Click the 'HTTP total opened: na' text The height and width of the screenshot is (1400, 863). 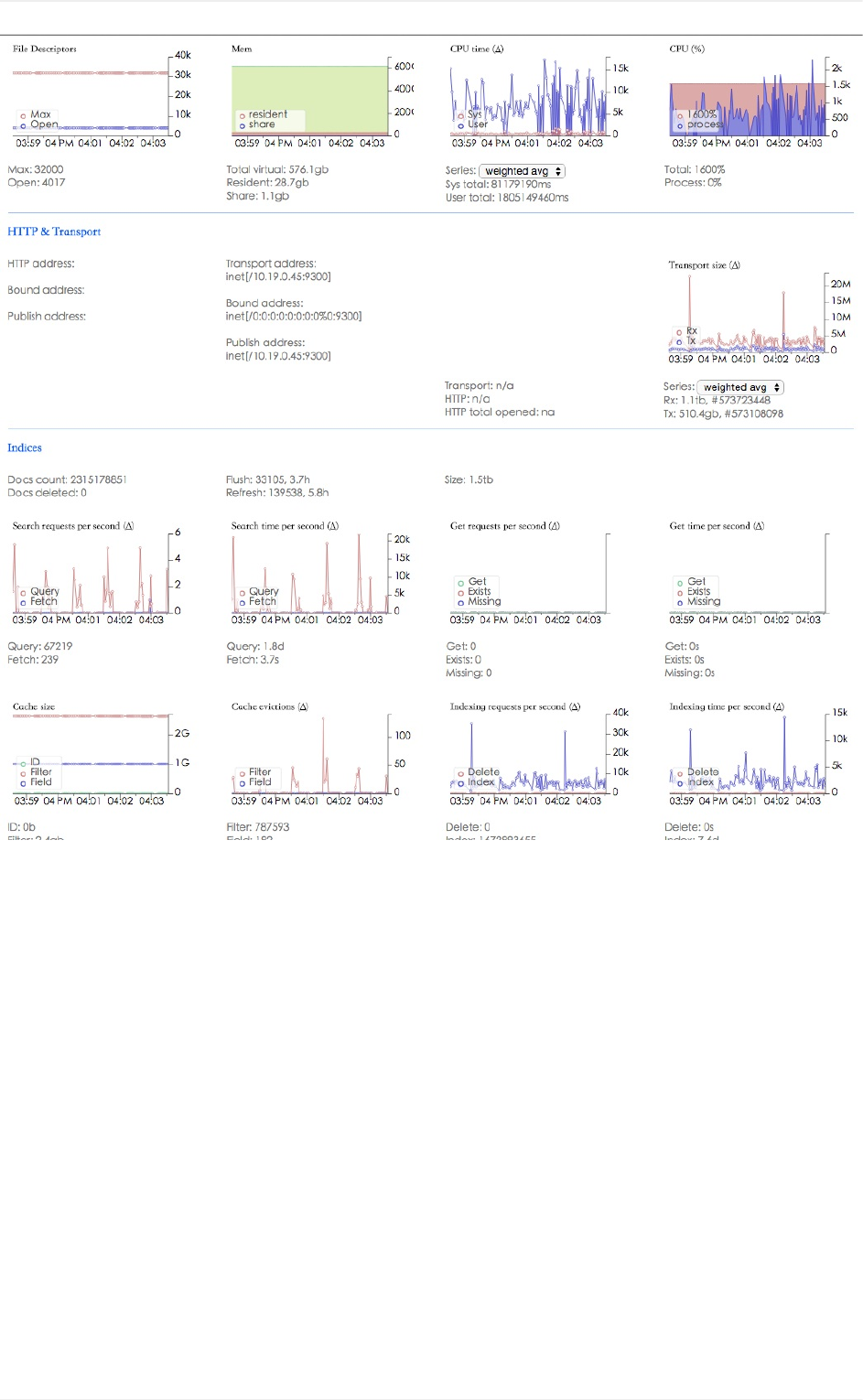tap(500, 412)
